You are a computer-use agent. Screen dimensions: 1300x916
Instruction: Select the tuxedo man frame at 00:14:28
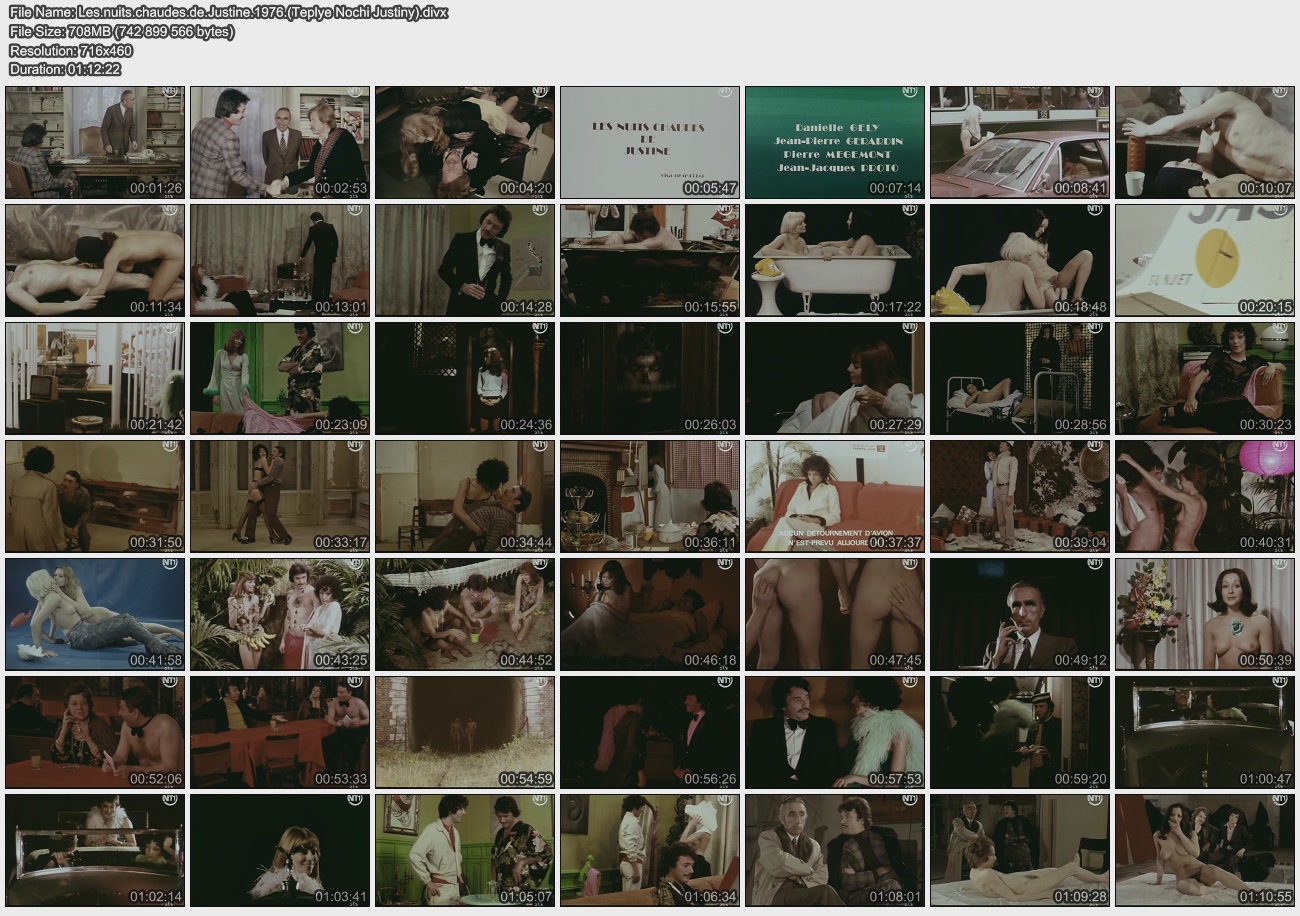coord(465,260)
